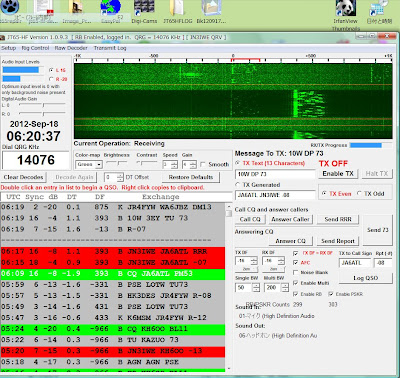The image size is (400, 378).
Task: Click the Rpt (#) report field
Action: tap(383, 263)
